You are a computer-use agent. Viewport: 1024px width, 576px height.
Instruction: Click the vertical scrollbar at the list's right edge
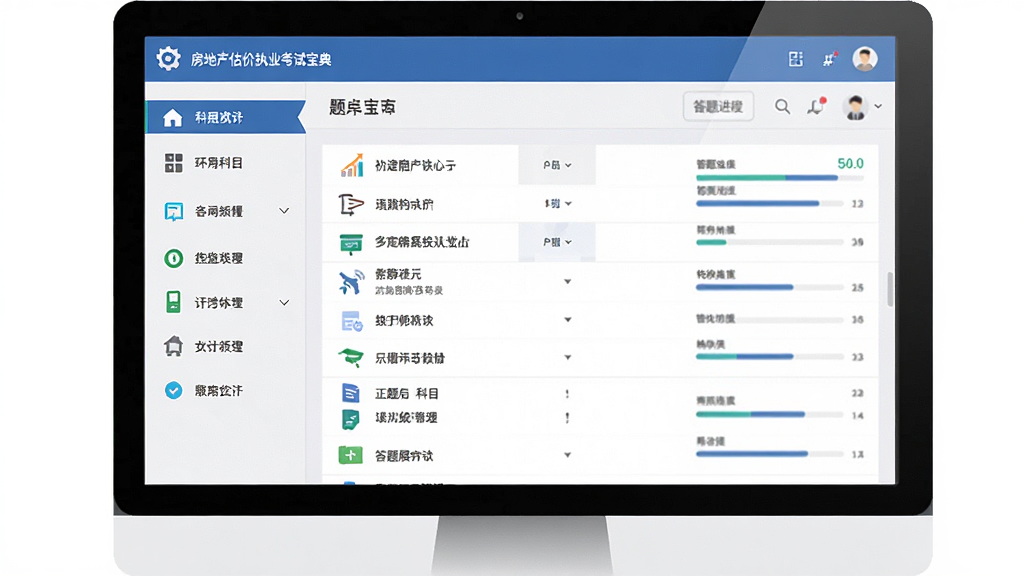(x=889, y=289)
